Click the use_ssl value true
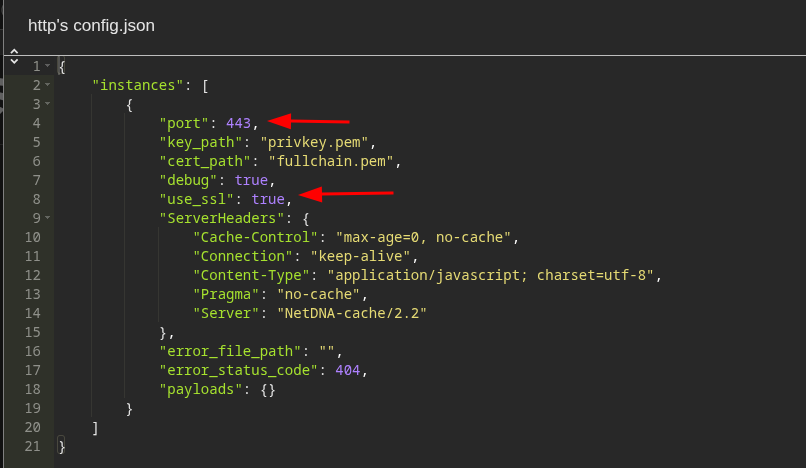The image size is (806, 468). tap(268, 200)
